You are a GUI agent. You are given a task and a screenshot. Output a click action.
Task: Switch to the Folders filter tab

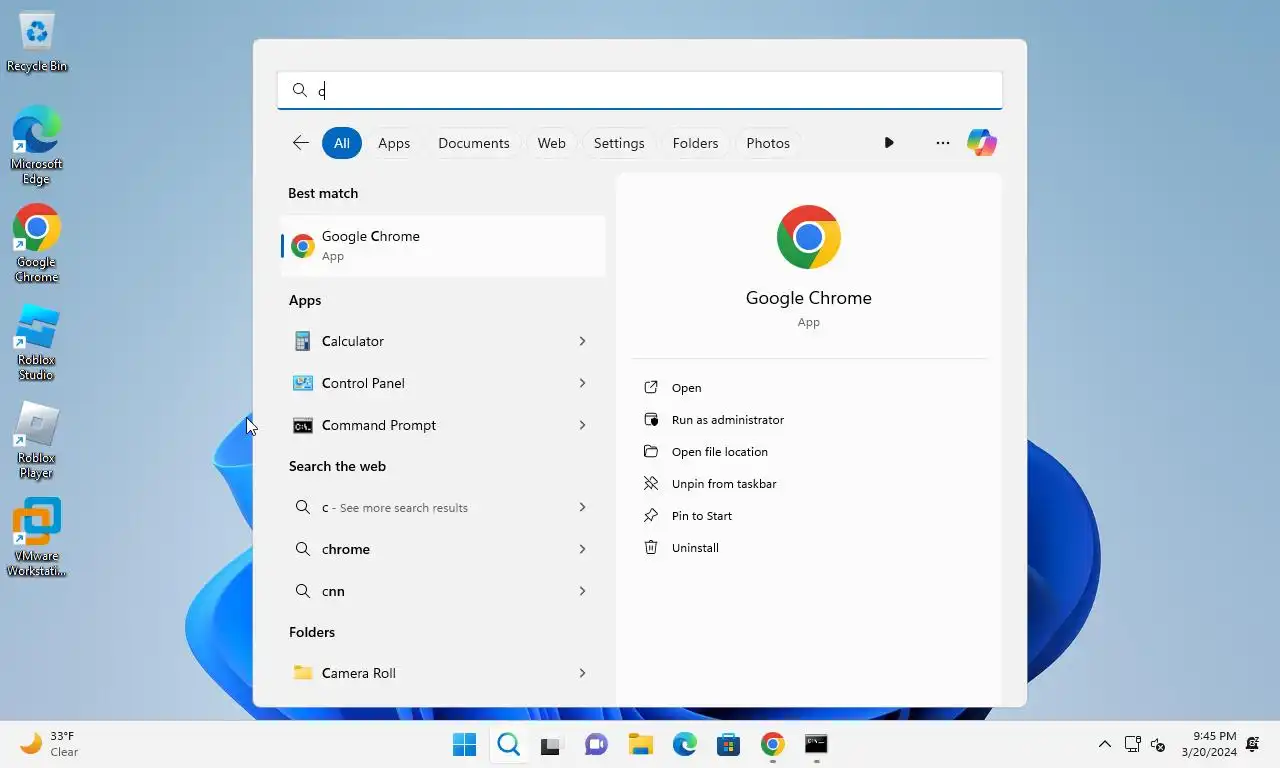click(696, 143)
